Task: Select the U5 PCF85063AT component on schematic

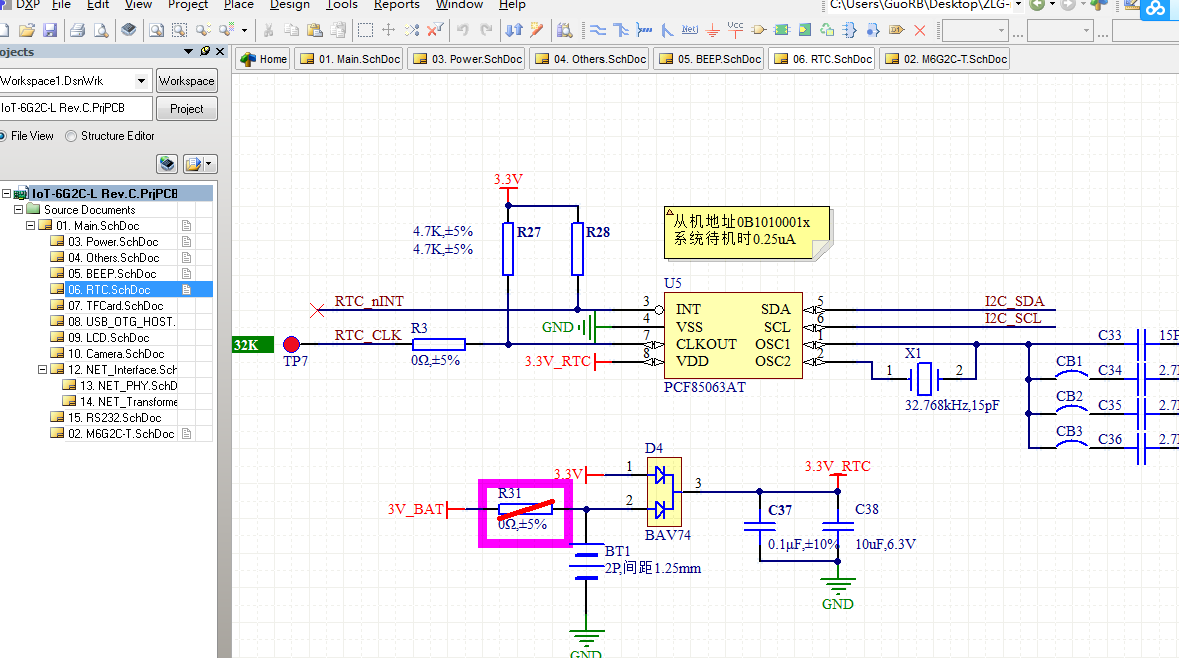Action: tap(733, 335)
